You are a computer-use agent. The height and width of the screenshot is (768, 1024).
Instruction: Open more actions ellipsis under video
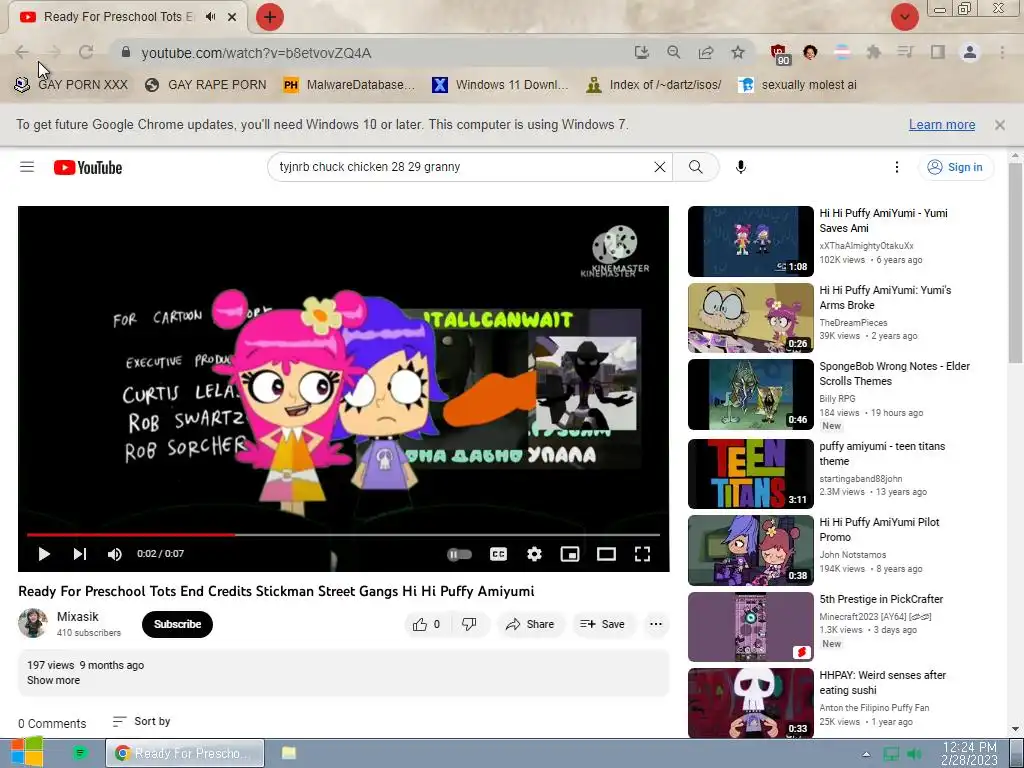(x=656, y=624)
